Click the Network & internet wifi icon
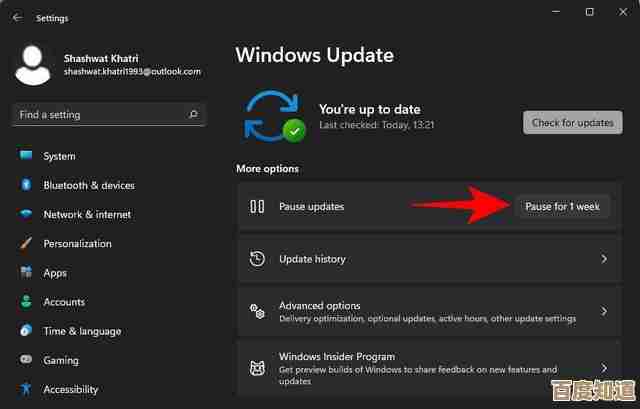This screenshot has width=640, height=409. [26, 214]
